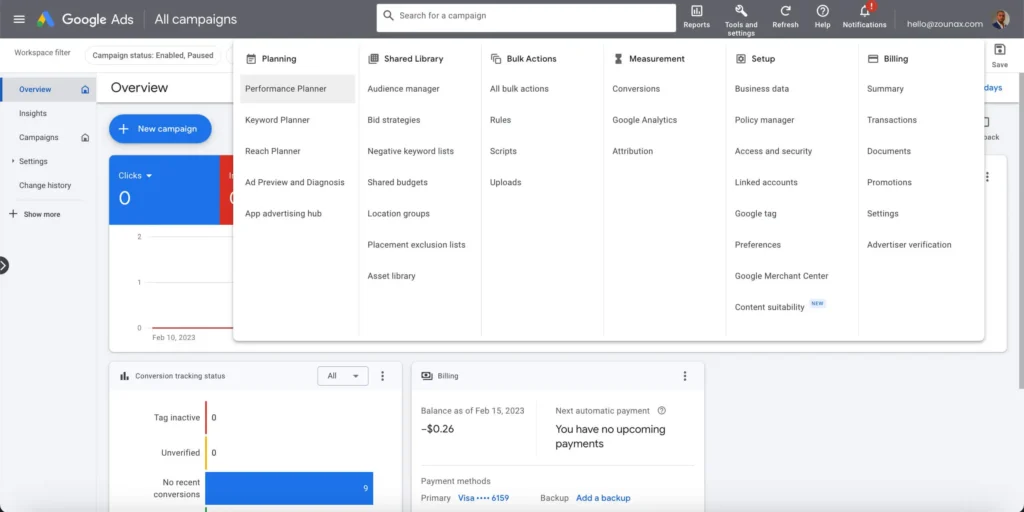Select Insights in the sidebar
The image size is (1024, 512).
click(33, 114)
